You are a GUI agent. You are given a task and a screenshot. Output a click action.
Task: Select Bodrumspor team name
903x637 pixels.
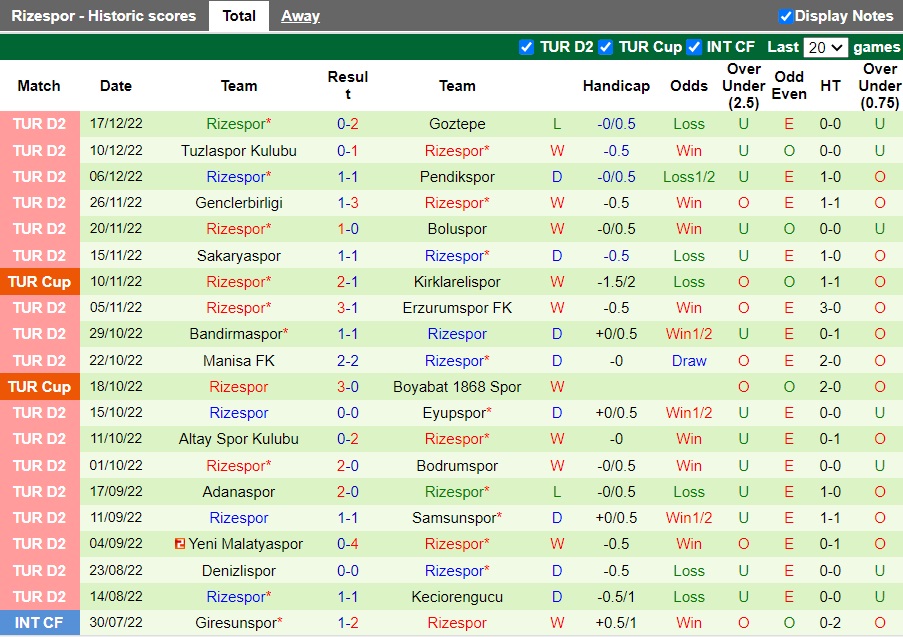pyautogui.click(x=457, y=465)
